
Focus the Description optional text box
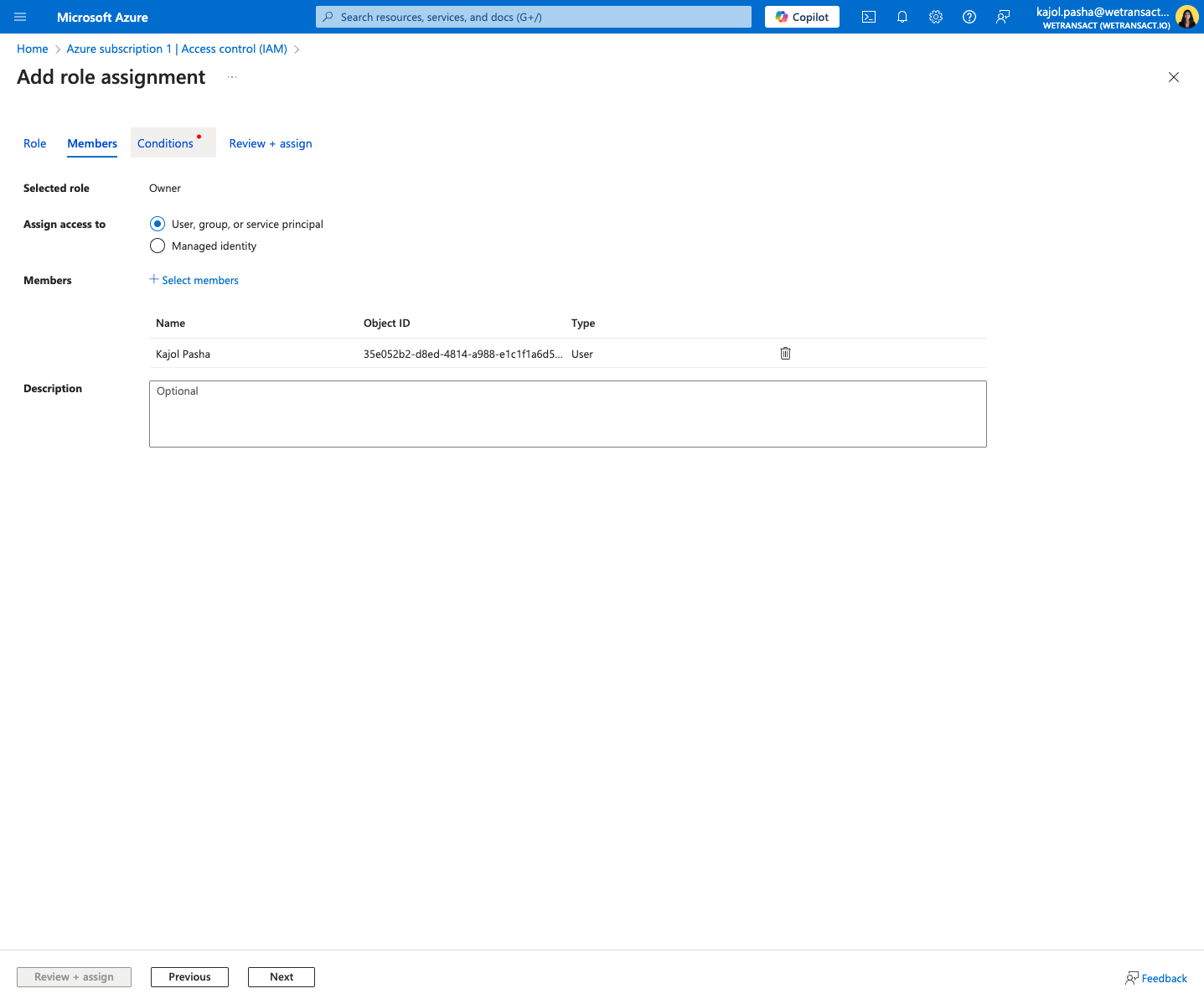[x=568, y=414]
